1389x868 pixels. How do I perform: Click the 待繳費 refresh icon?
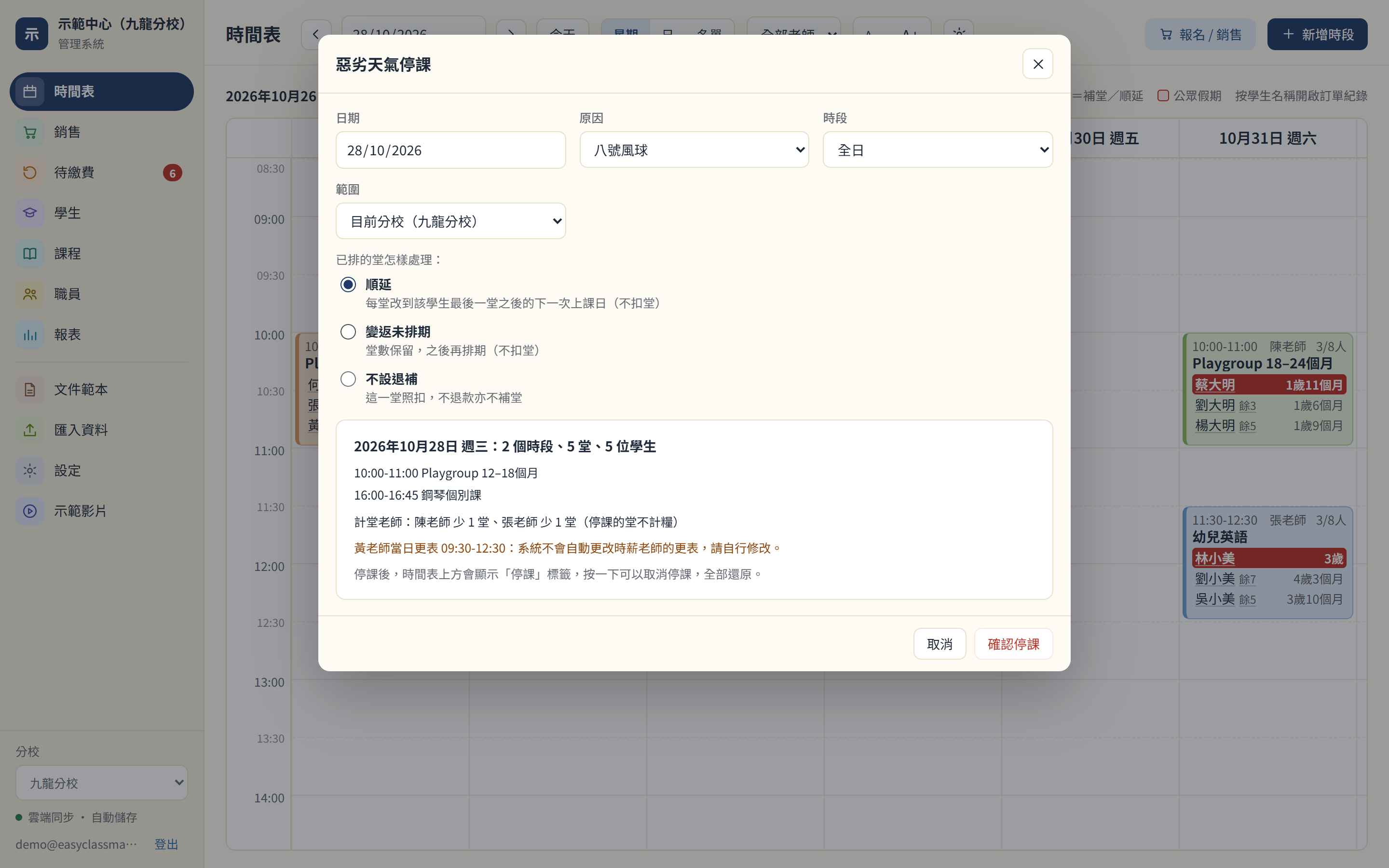coord(30,172)
